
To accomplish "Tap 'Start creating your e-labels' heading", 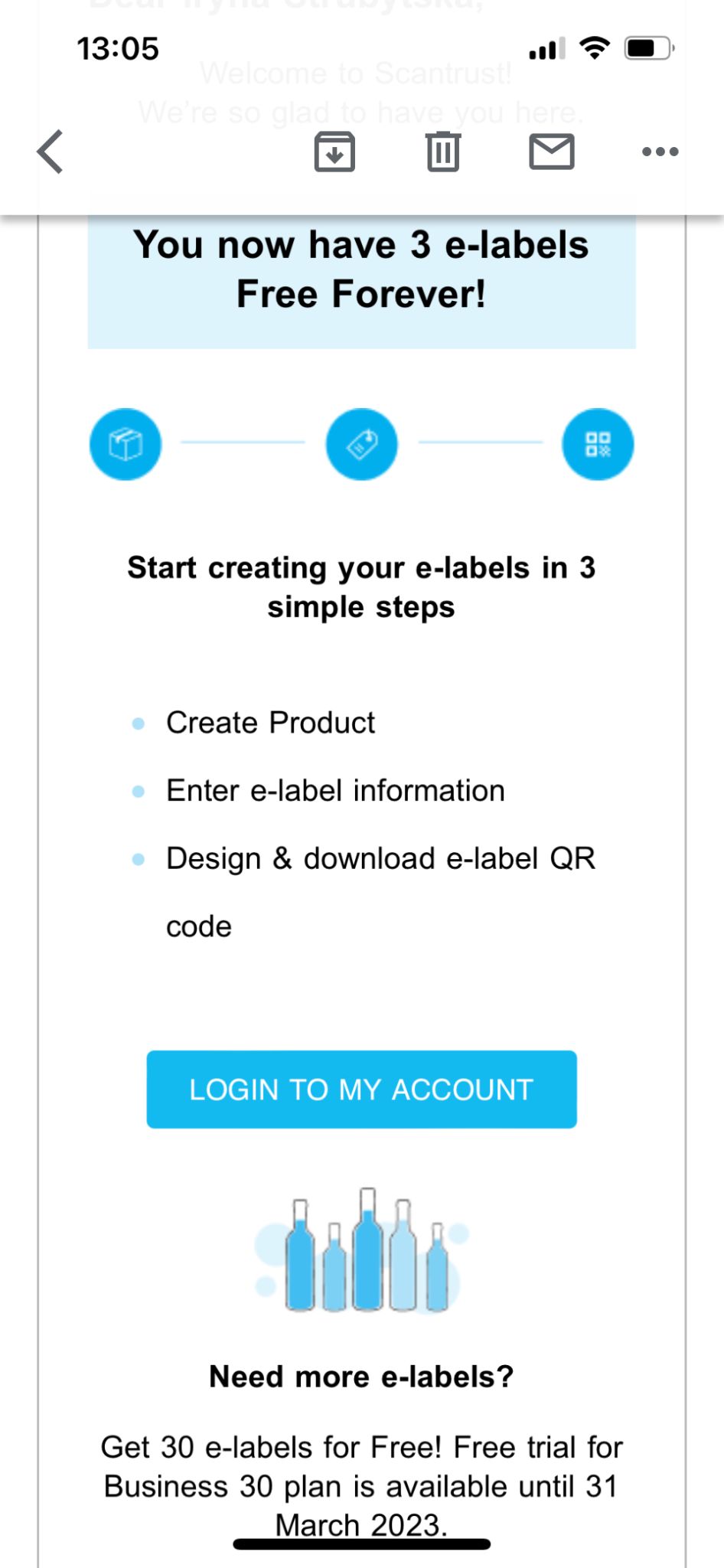I will pos(362,587).
